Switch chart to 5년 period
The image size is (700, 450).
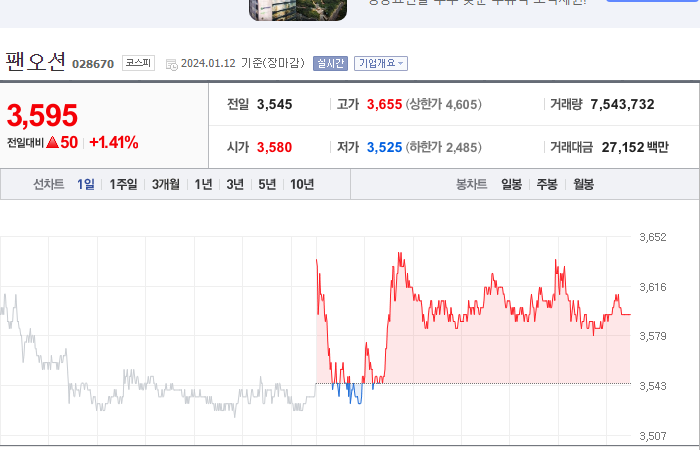(x=267, y=184)
